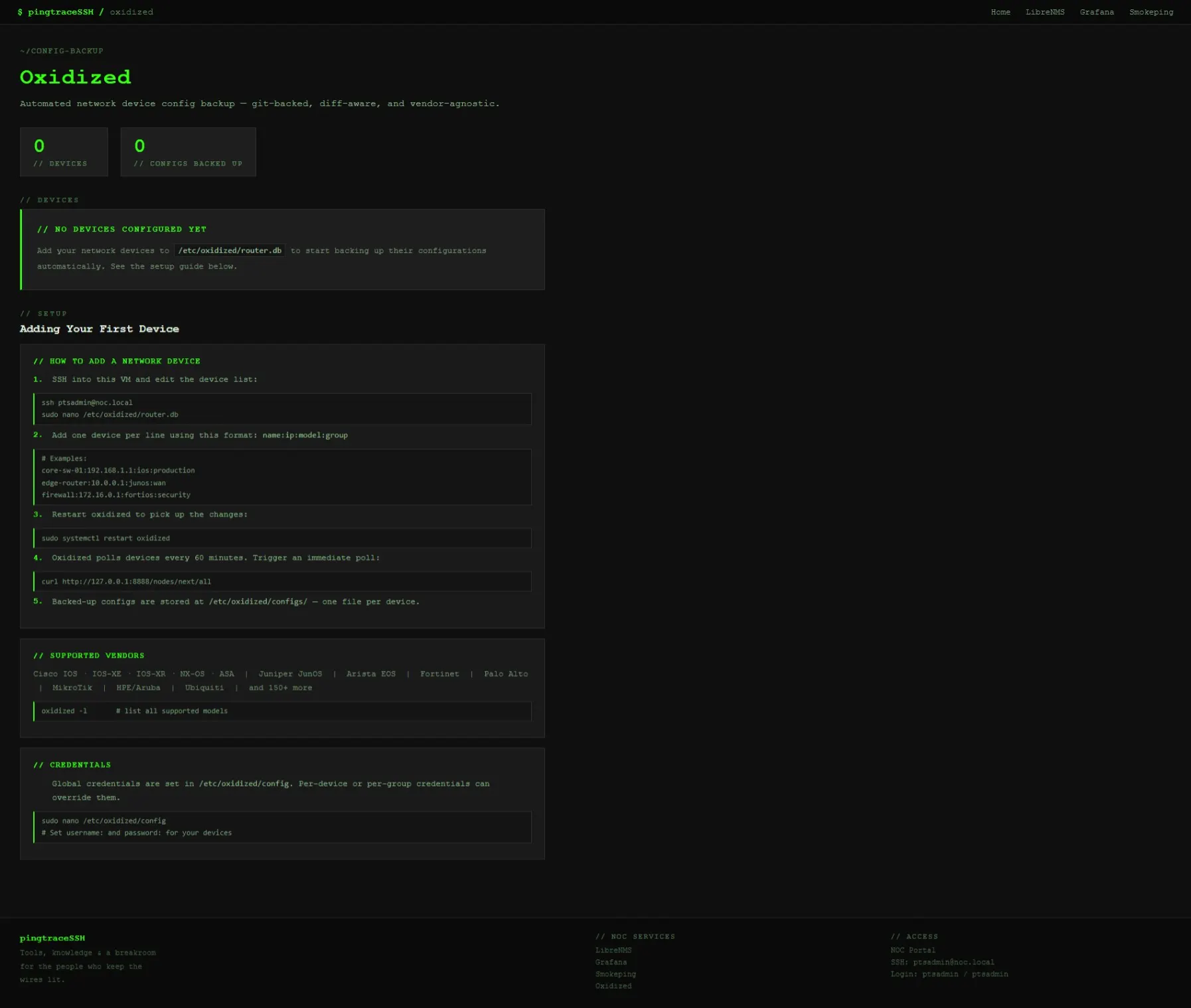The image size is (1191, 1008).
Task: Click the 'Adding Your First Device' heading
Action: click(100, 328)
